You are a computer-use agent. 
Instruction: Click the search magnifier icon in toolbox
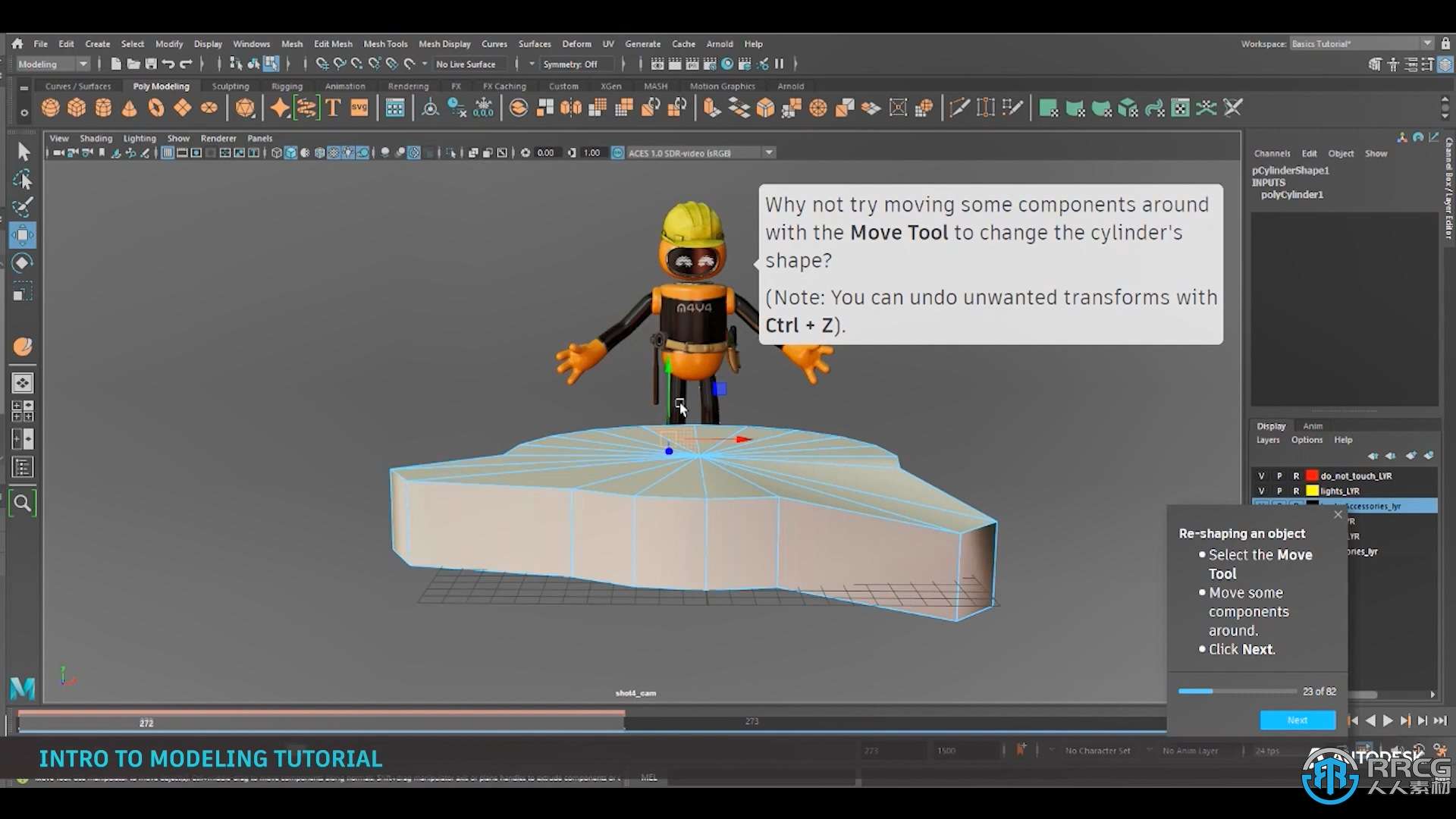tap(23, 503)
